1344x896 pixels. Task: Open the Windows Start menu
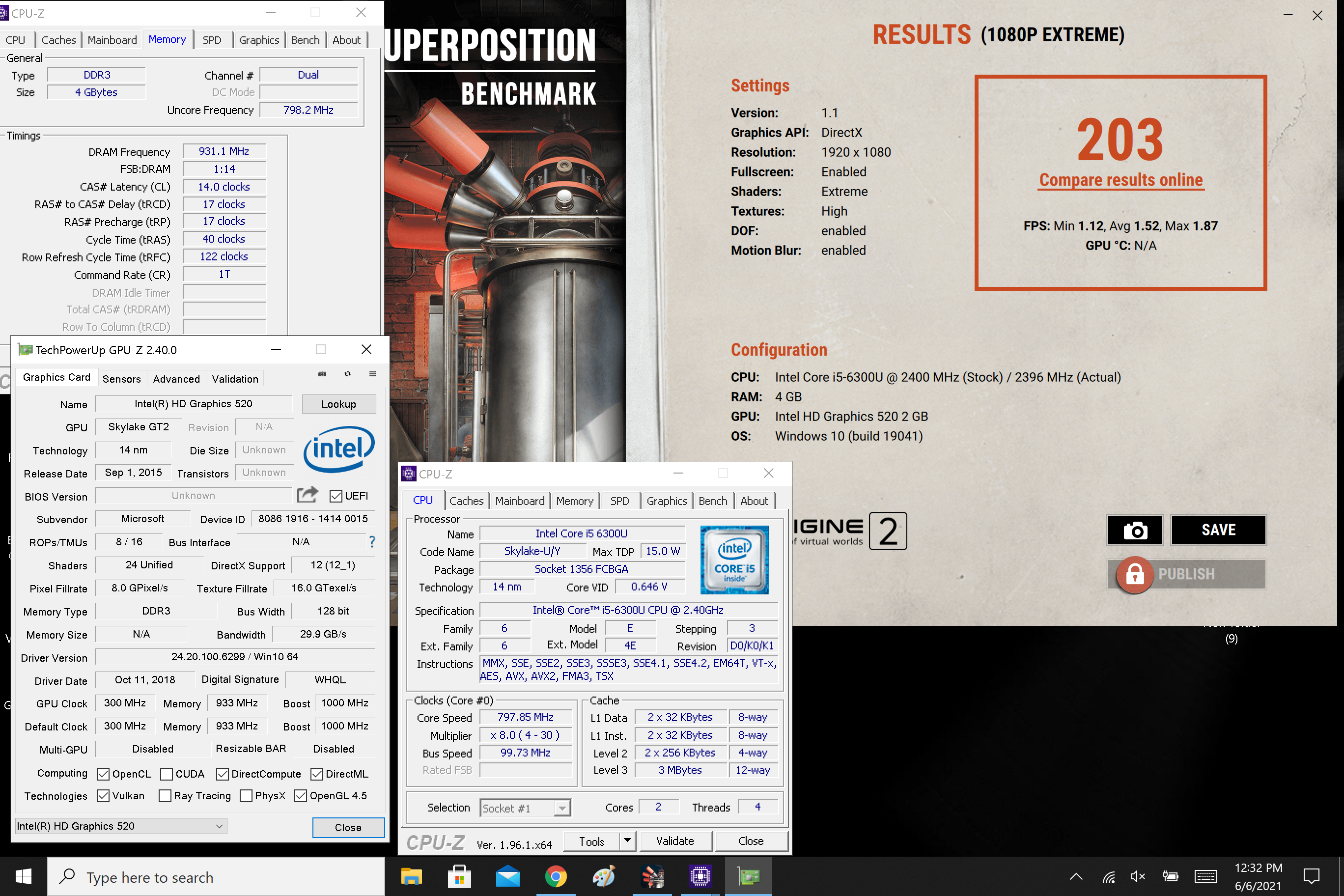[24, 876]
